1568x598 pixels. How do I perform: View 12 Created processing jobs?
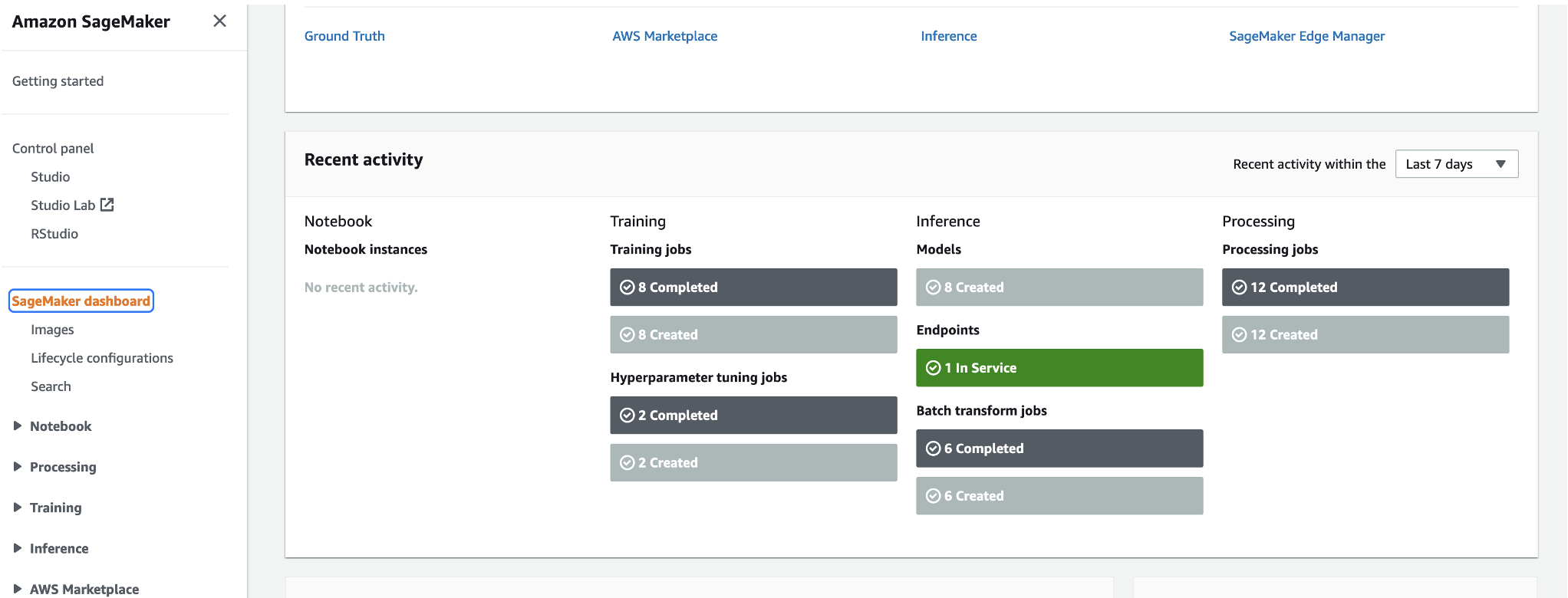point(1365,335)
